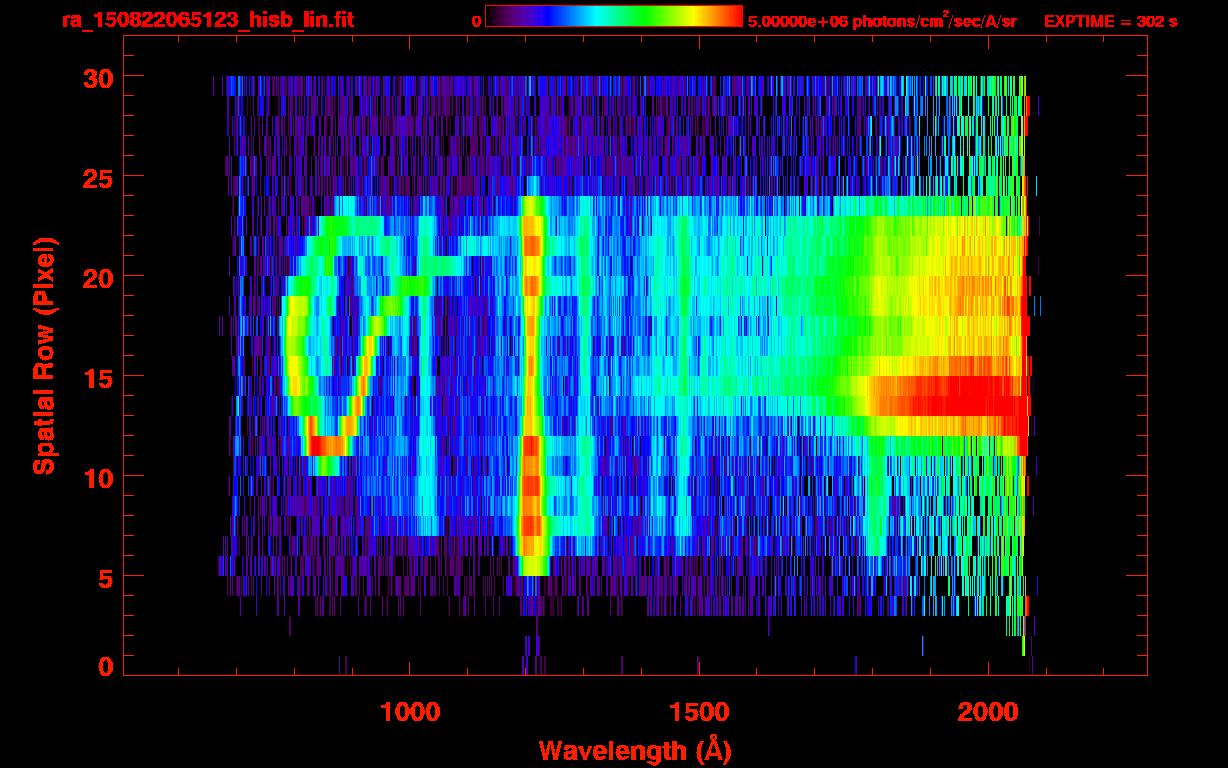
Task: Click the x-axis tick label 2000
Action: 987,711
